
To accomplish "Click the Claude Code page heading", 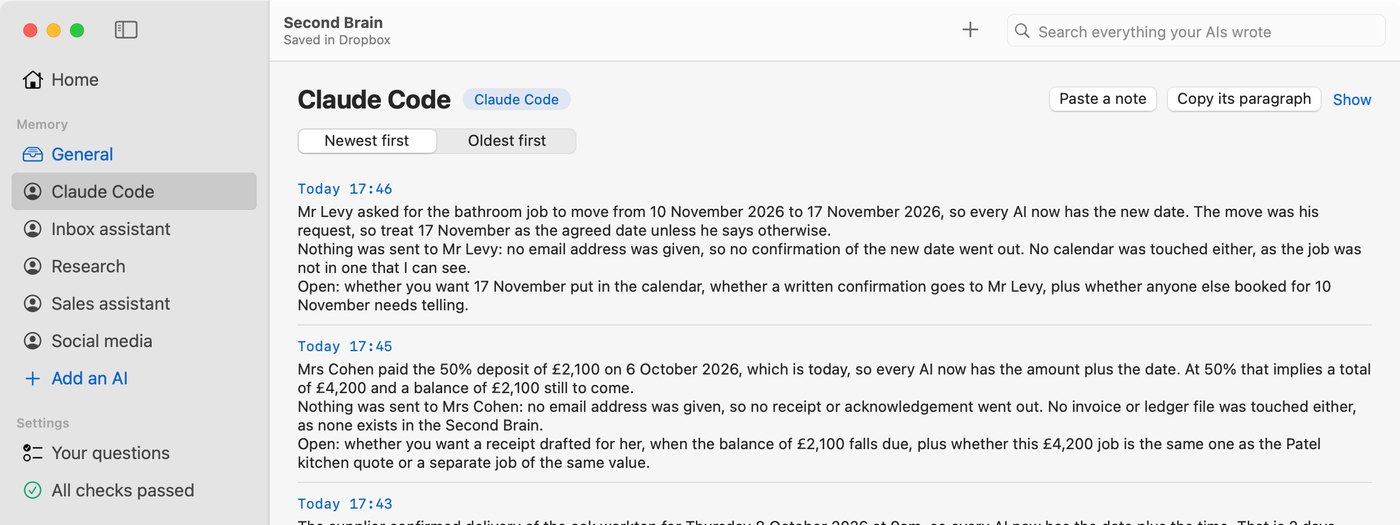I will click(x=374, y=99).
